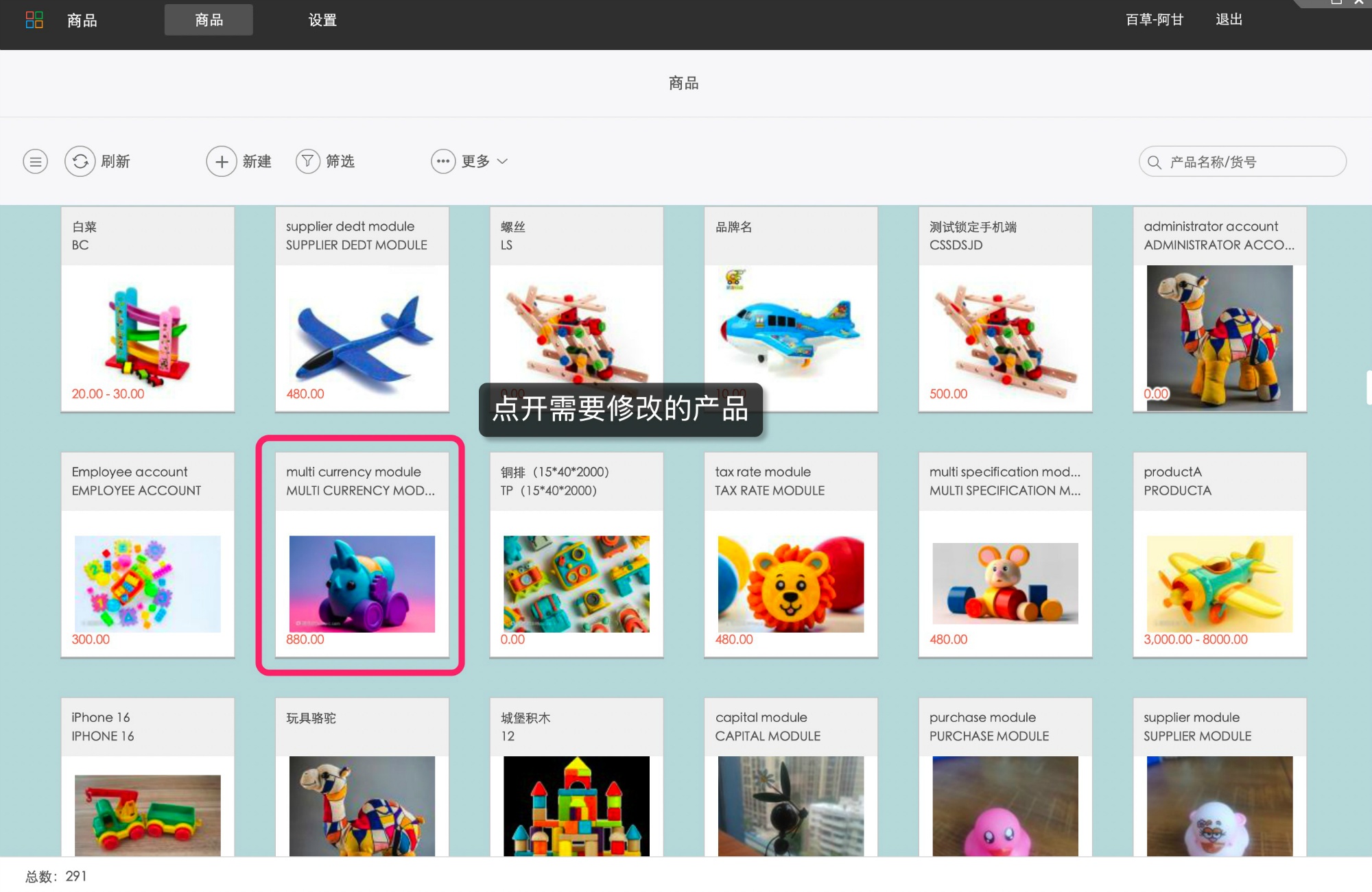Image resolution: width=1372 pixels, height=892 pixels.
Task: Click the hamburger list menu icon
Action: [x=36, y=162]
